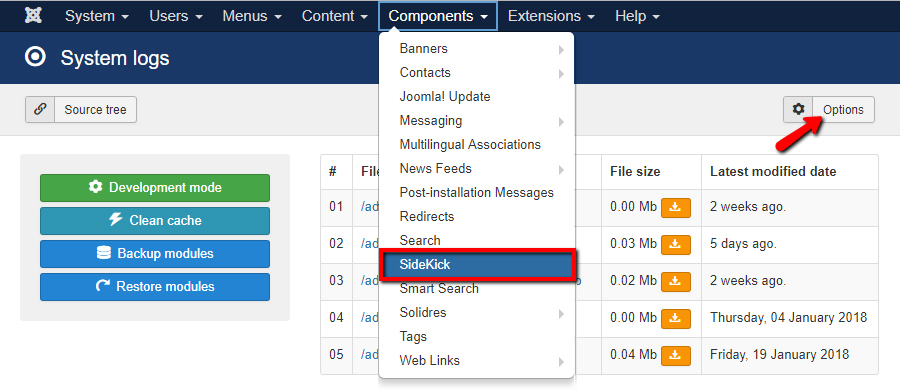Image resolution: width=900 pixels, height=390 pixels.
Task: Click Clean cache button
Action: click(155, 221)
